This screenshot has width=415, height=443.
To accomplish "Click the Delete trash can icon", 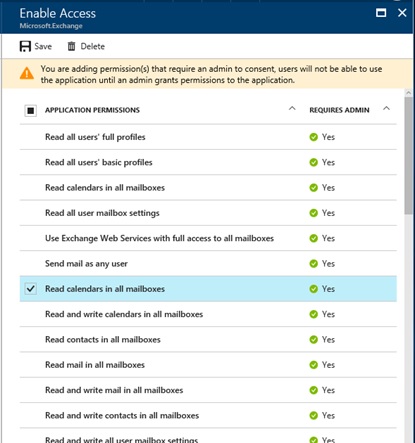I will [x=71, y=46].
